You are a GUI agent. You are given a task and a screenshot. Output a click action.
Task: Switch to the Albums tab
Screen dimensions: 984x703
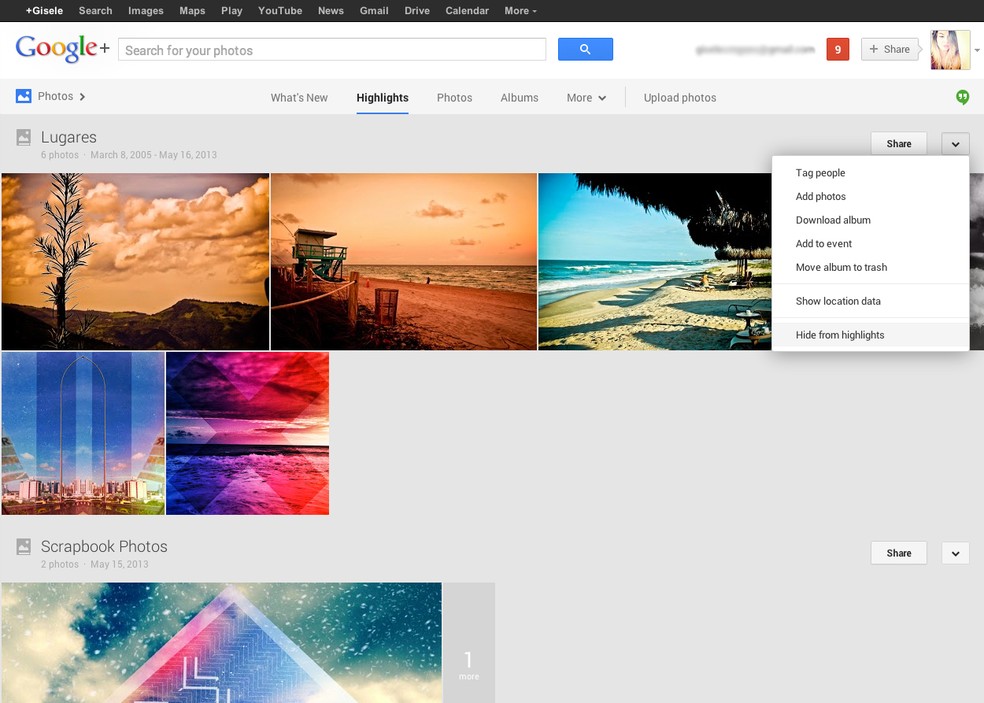click(x=519, y=98)
